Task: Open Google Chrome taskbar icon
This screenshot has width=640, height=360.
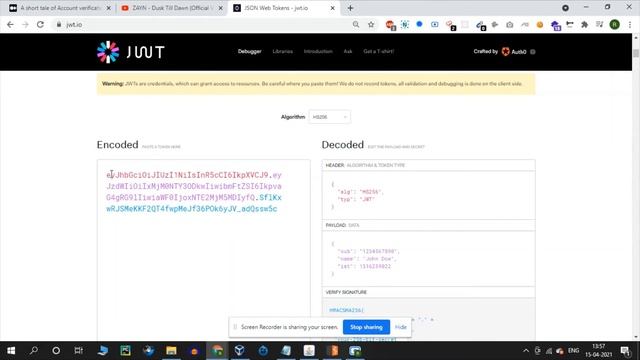Action: [x=217, y=351]
